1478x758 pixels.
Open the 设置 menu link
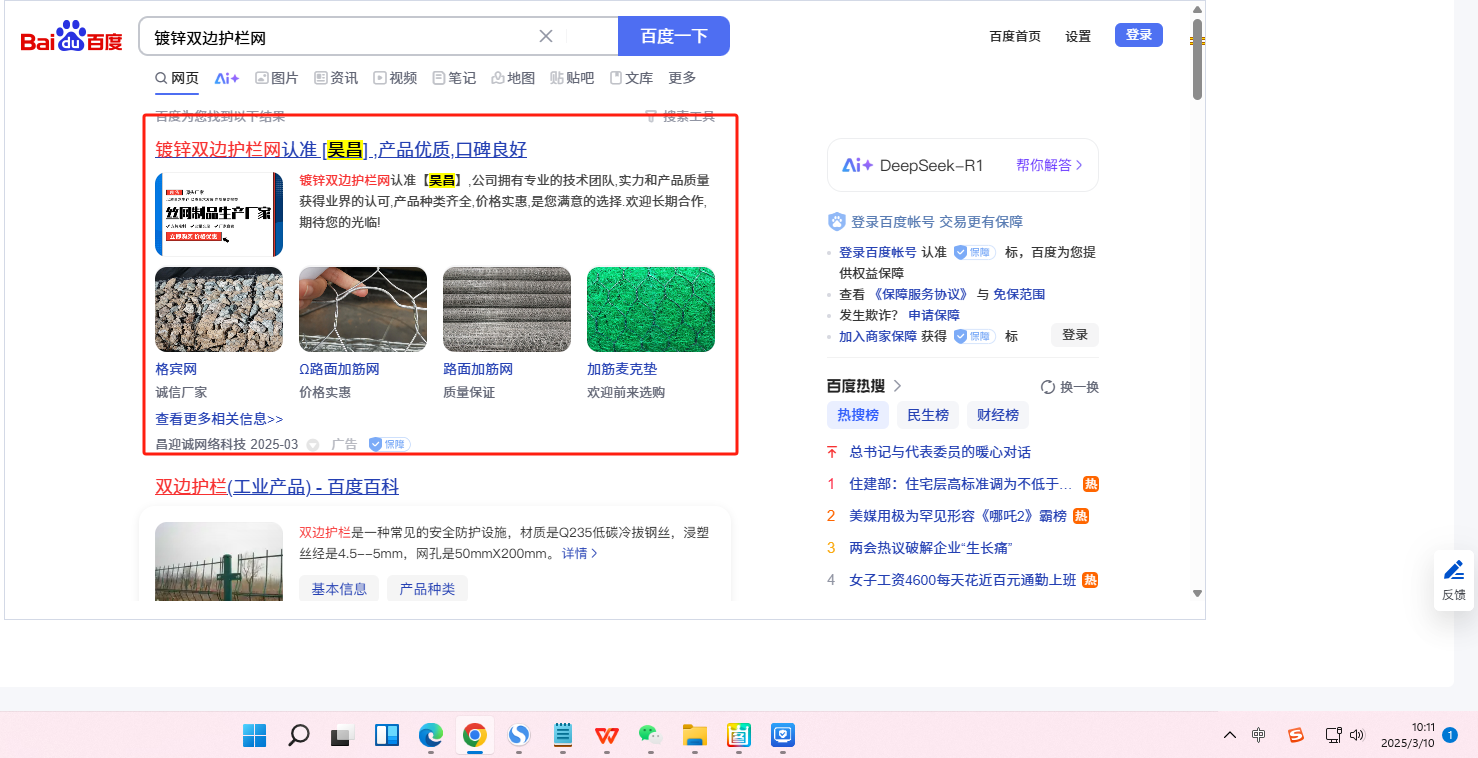(x=1078, y=36)
